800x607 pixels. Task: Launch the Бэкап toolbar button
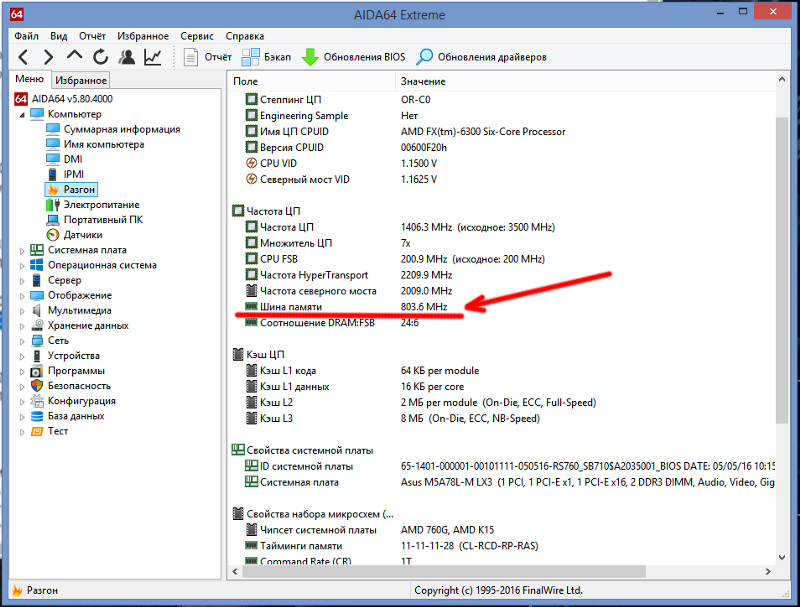(266, 57)
